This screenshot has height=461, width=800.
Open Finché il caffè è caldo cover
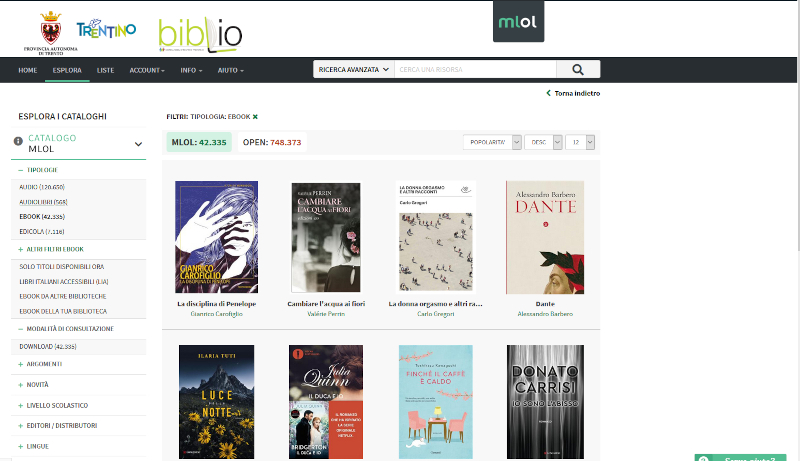coord(436,402)
